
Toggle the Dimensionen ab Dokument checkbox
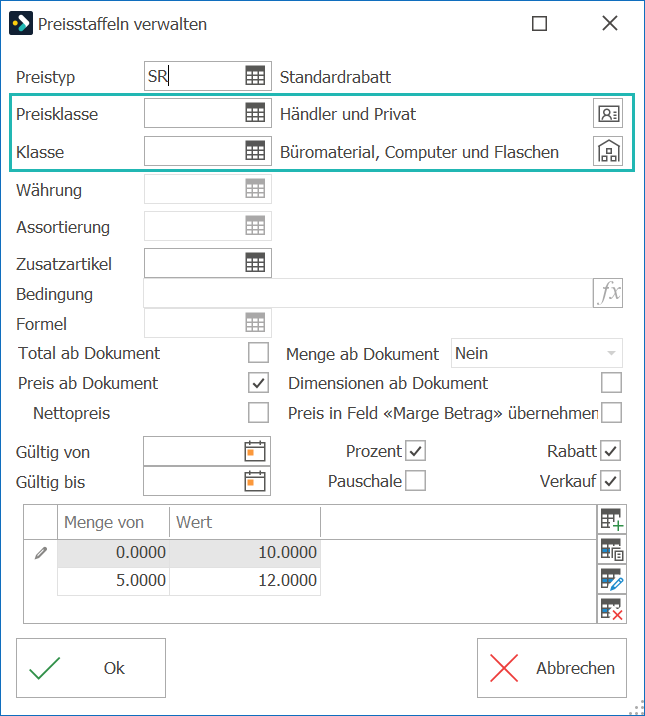[x=611, y=383]
